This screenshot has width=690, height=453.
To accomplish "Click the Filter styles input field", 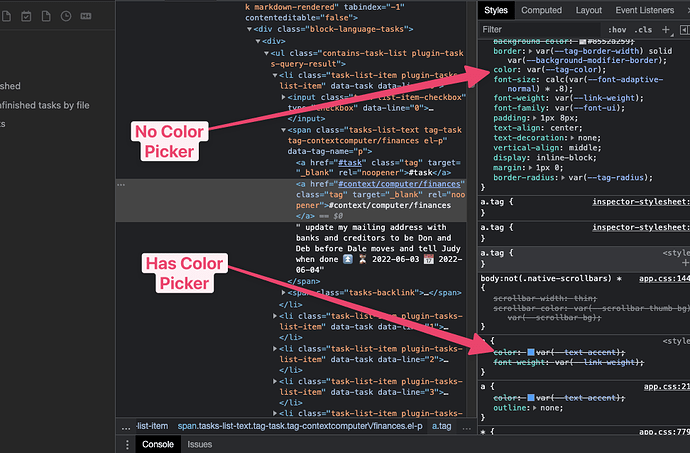I will coord(539,29).
